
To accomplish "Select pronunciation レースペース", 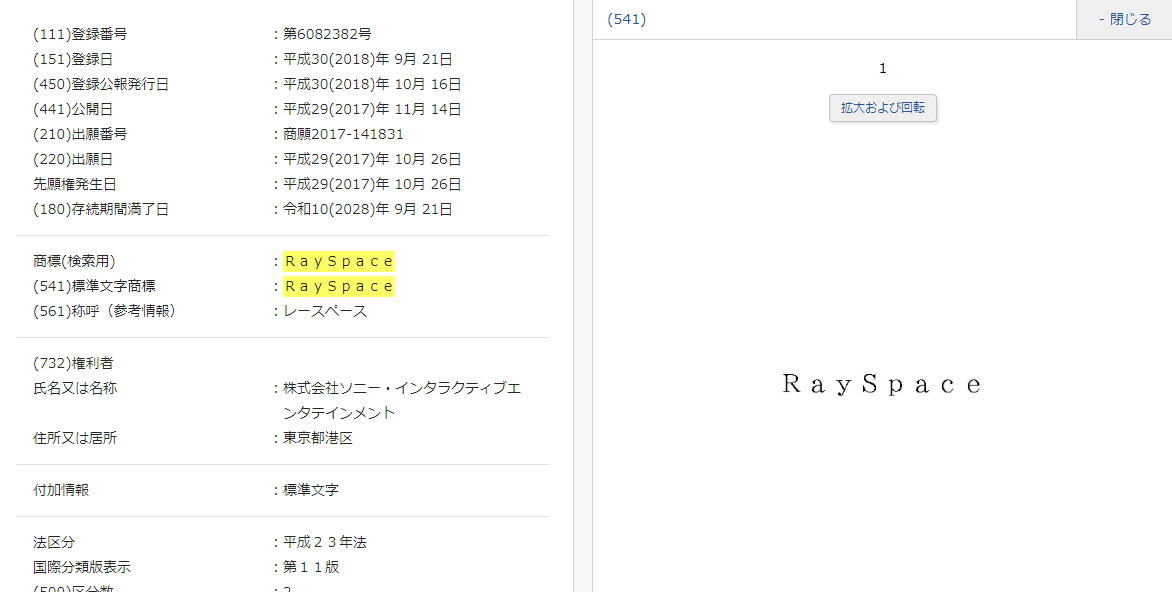I will (x=325, y=311).
